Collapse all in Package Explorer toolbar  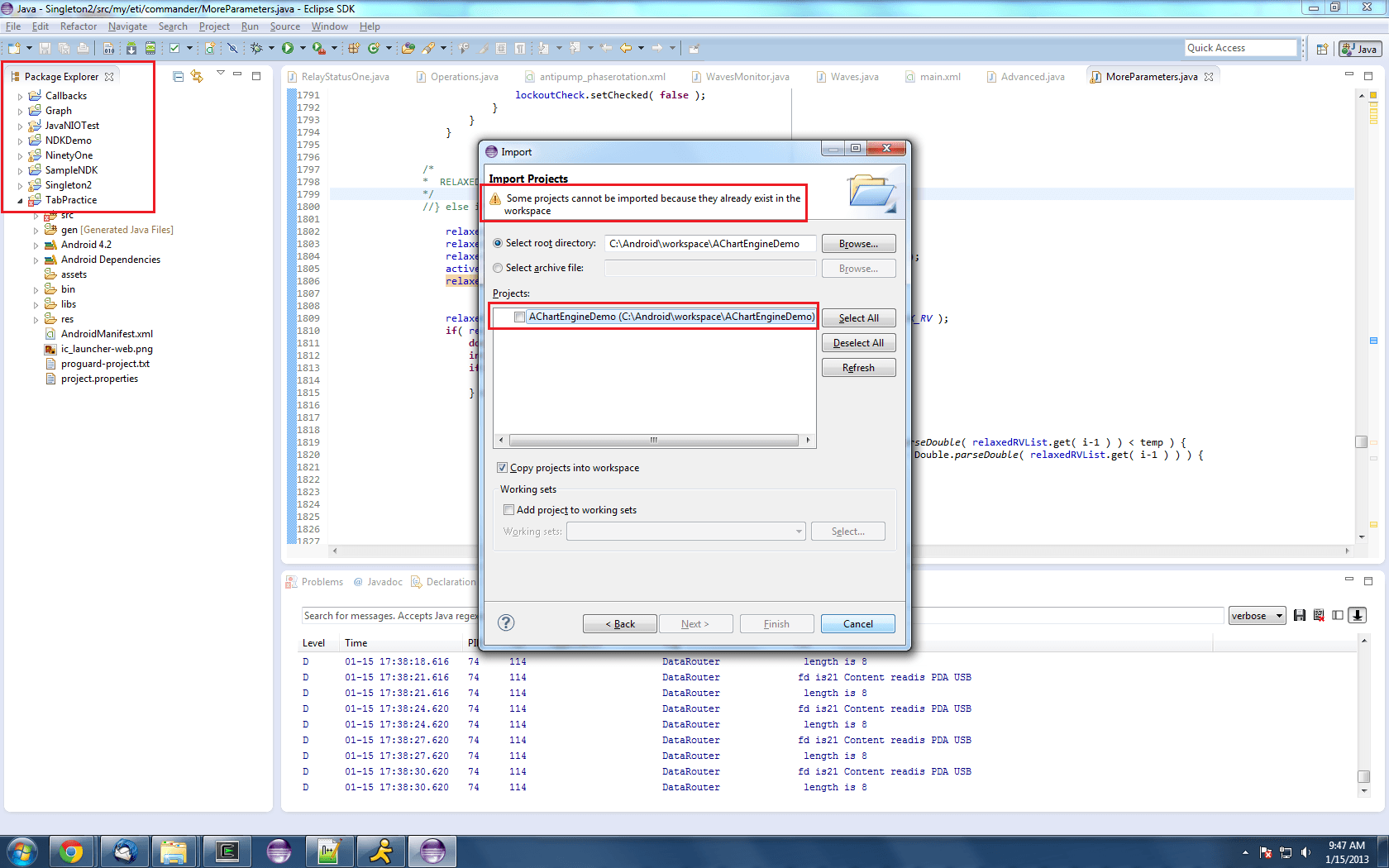coord(179,76)
